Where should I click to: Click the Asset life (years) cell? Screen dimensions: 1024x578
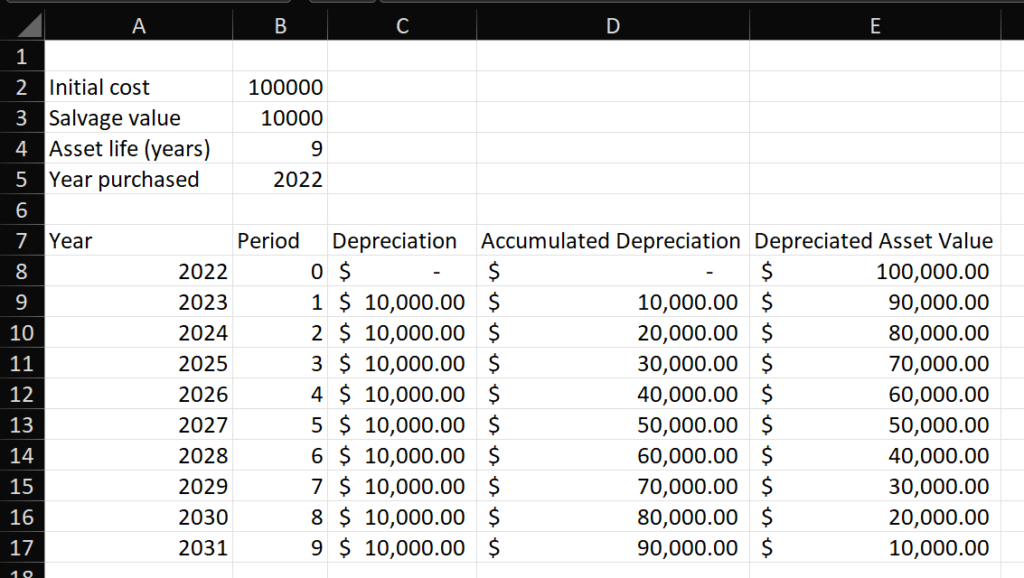click(x=138, y=148)
